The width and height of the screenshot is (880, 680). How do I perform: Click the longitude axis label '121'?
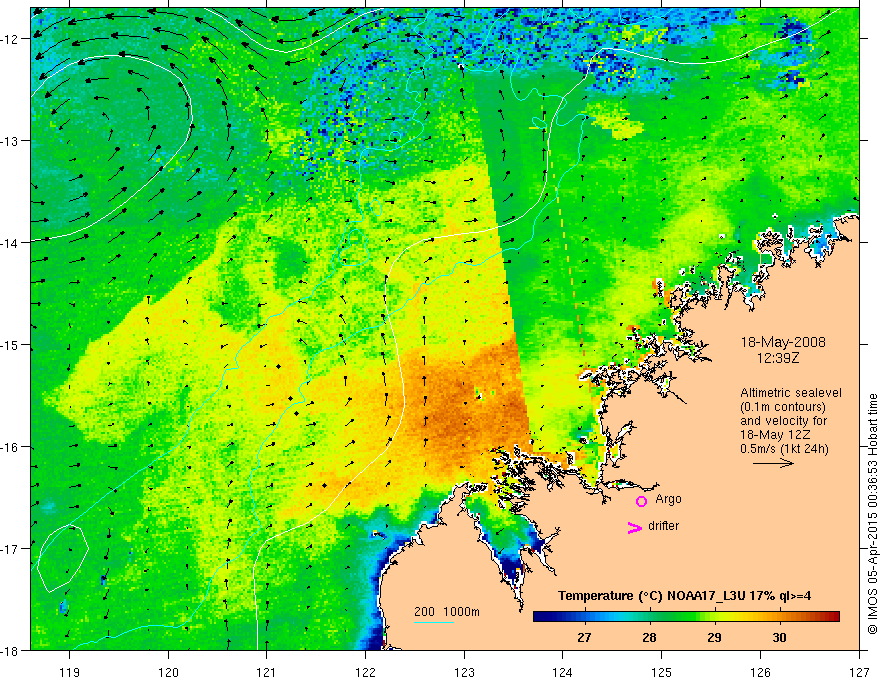pyautogui.click(x=267, y=672)
